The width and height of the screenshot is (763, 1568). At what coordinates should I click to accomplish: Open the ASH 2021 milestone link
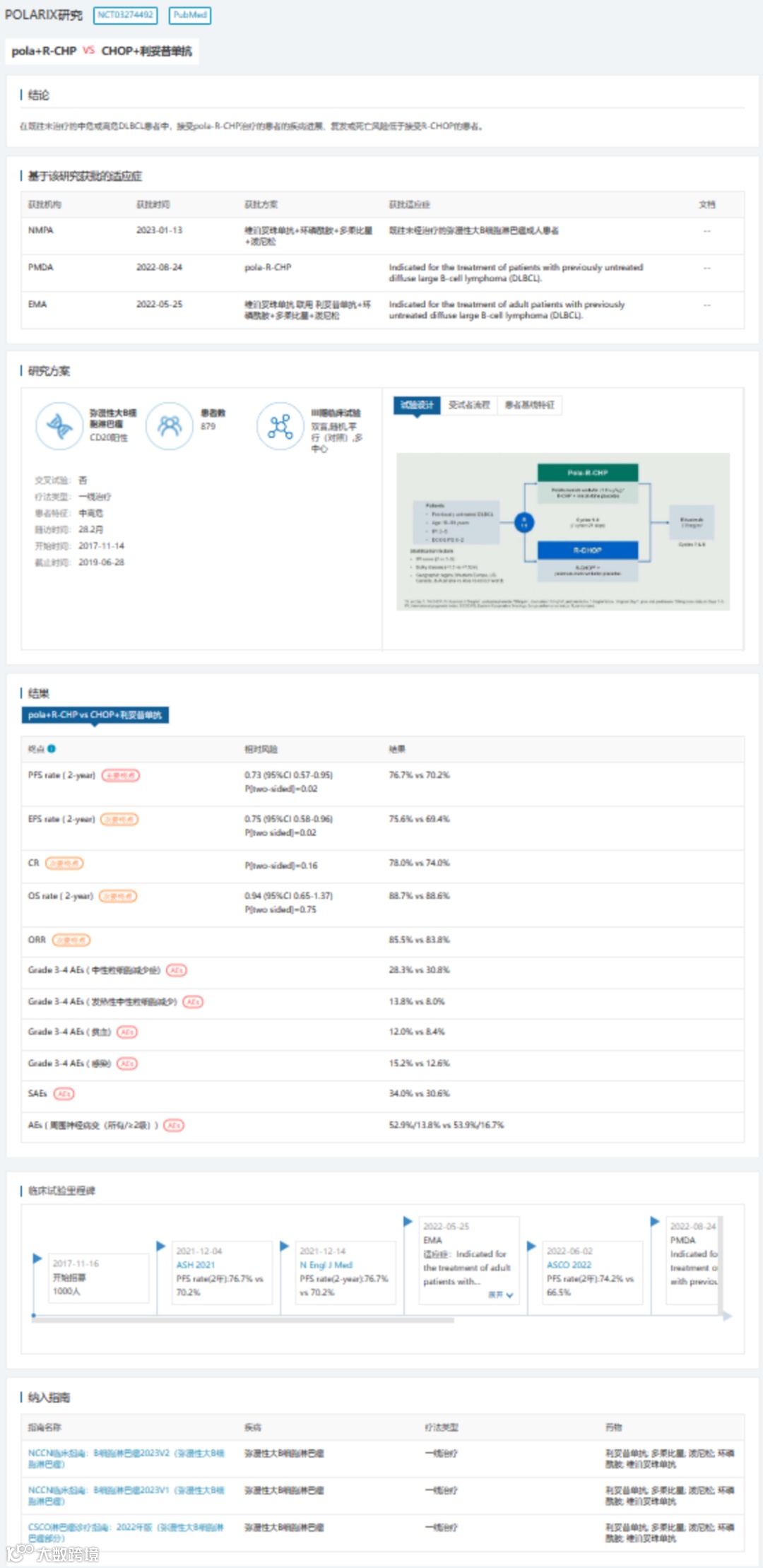click(x=196, y=1265)
